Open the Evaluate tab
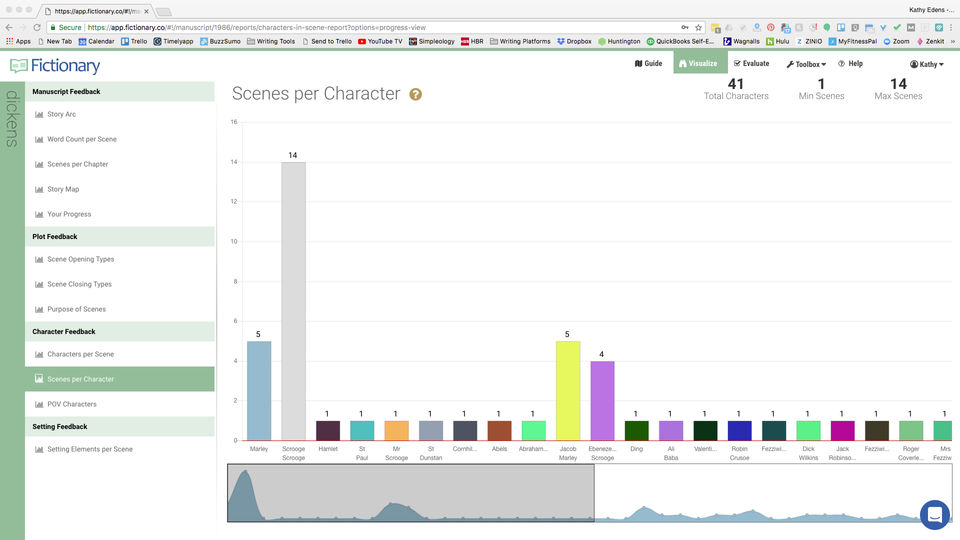Viewport: 960px width, 540px height. pos(751,63)
